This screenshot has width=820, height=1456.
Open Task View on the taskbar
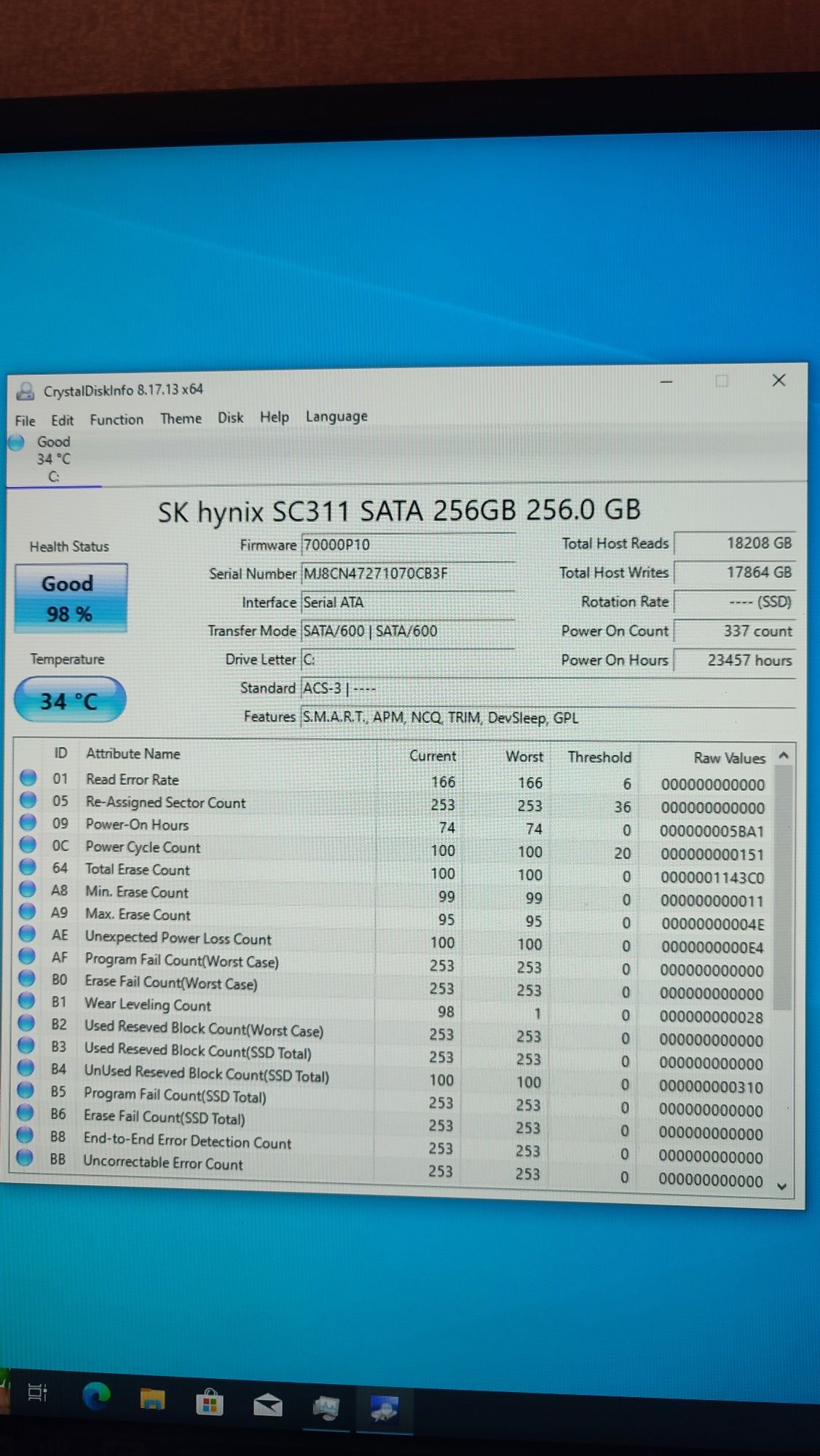tap(37, 1393)
